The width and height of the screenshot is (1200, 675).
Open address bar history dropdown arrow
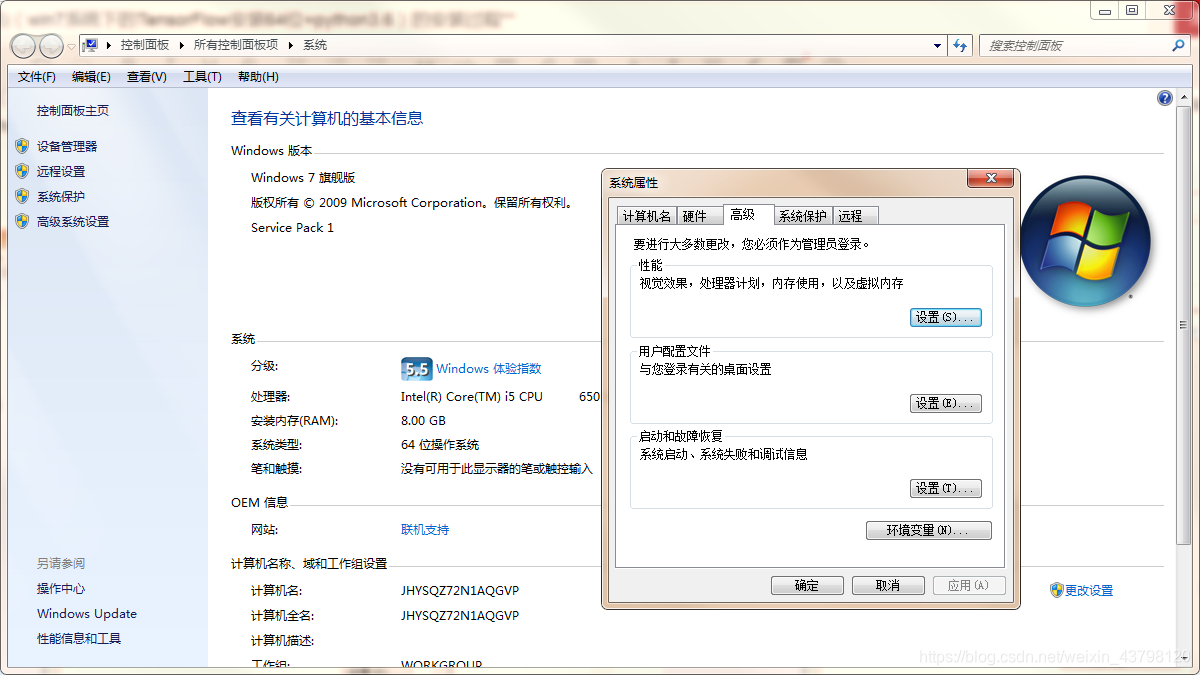[x=937, y=45]
